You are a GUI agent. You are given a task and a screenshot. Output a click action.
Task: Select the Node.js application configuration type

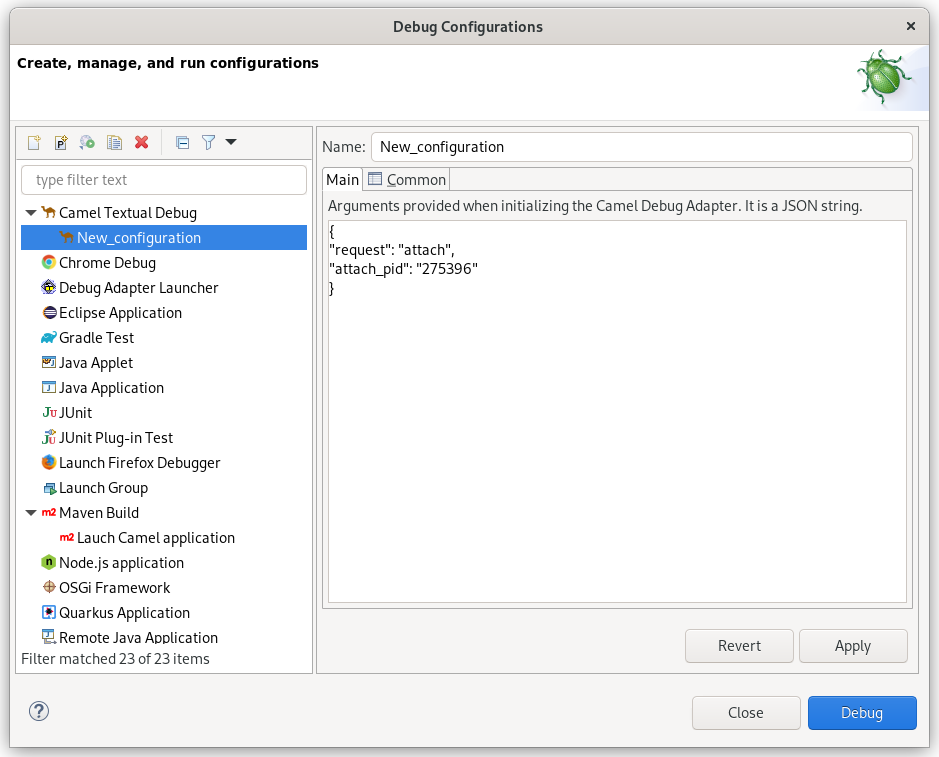coord(120,562)
